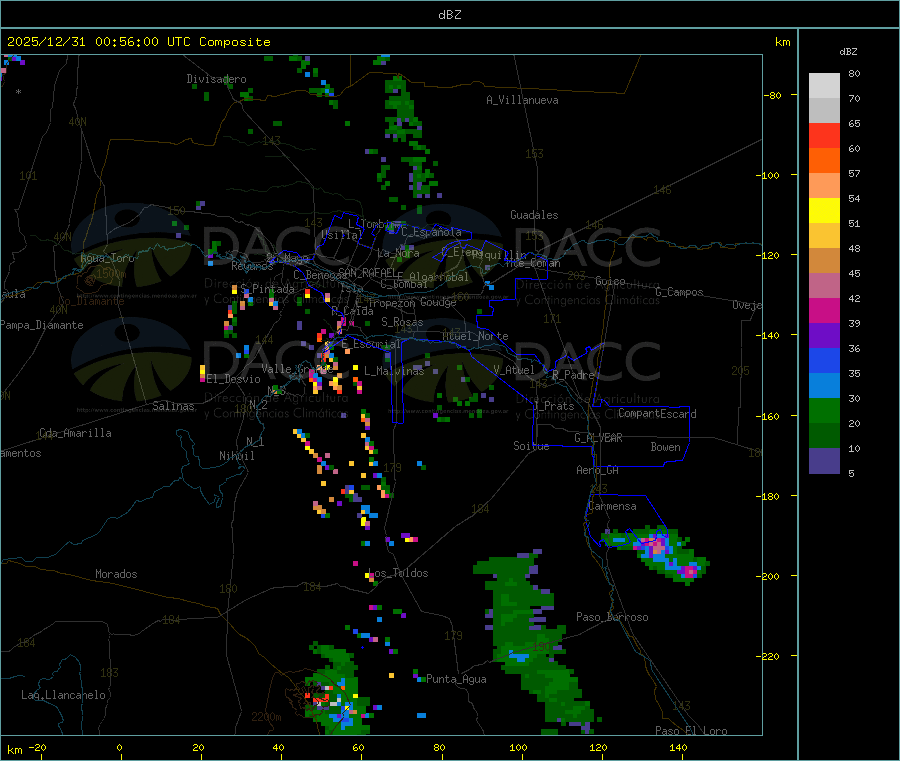
Task: Click the 'Nihuil' map label
Action: point(237,456)
